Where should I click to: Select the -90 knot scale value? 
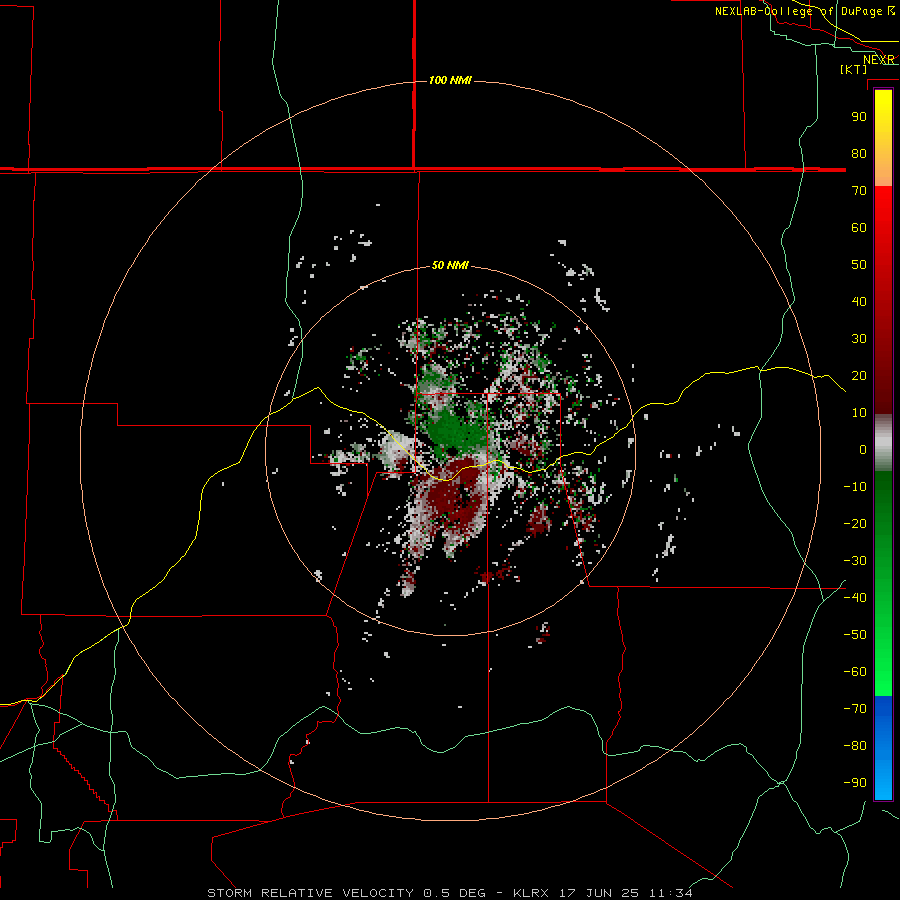pos(855,783)
